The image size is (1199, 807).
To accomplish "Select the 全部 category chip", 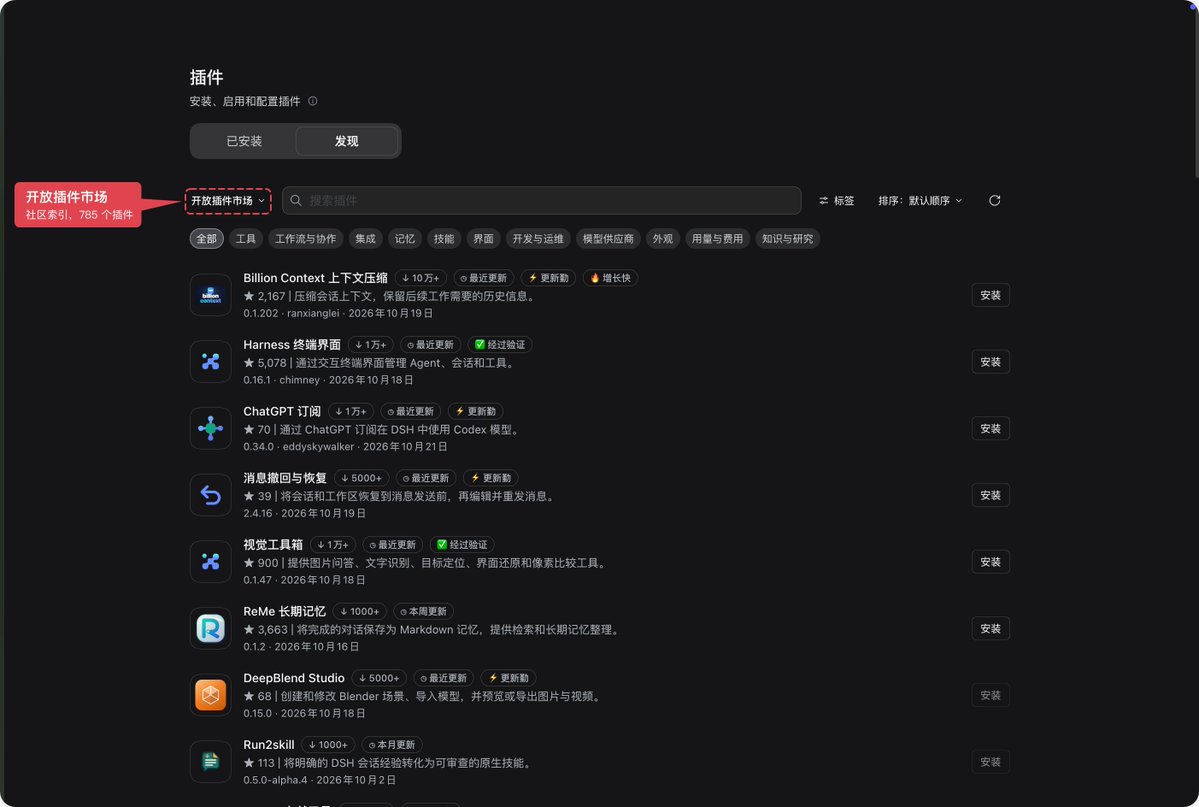I will click(206, 239).
